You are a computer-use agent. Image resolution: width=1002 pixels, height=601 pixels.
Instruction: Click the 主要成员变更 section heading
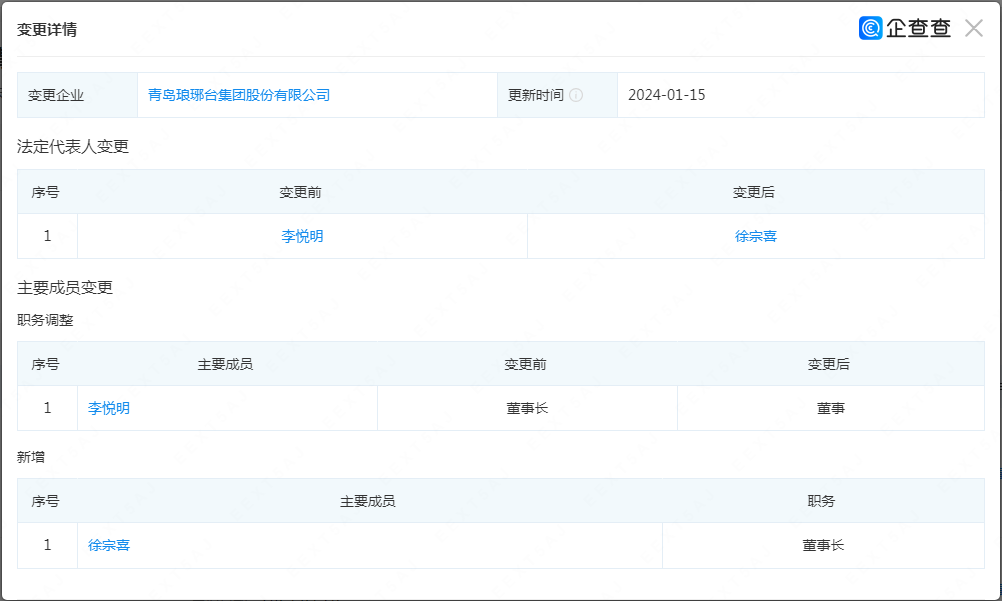(x=65, y=288)
